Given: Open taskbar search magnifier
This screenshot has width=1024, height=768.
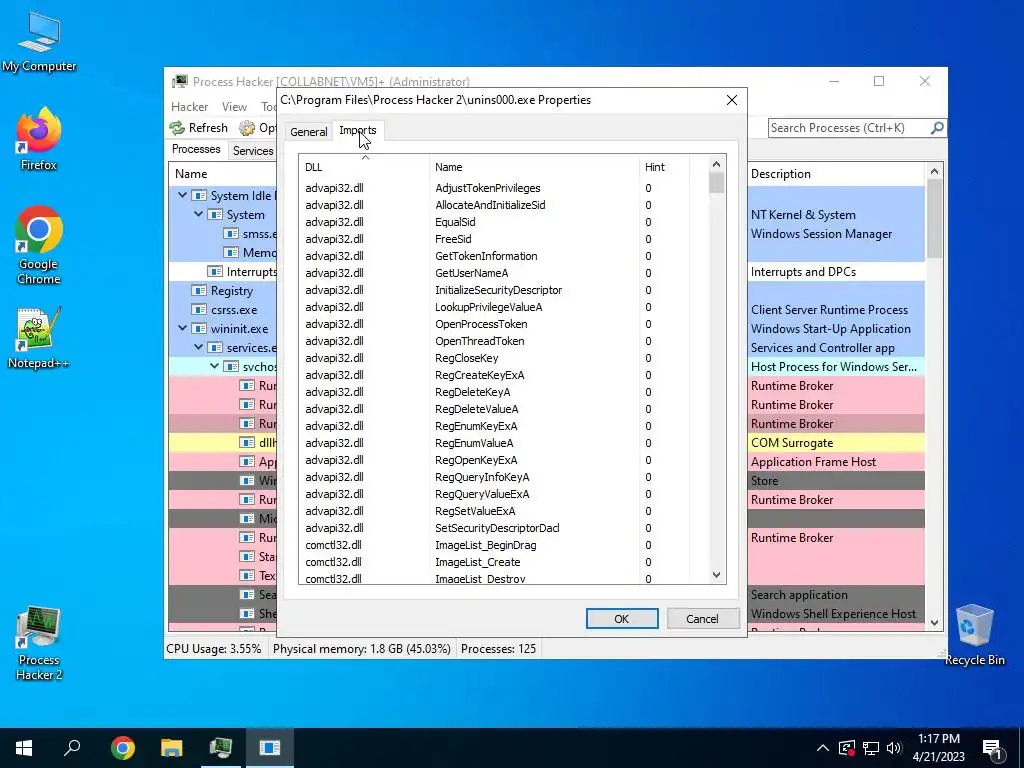Looking at the screenshot, I should tap(72, 747).
